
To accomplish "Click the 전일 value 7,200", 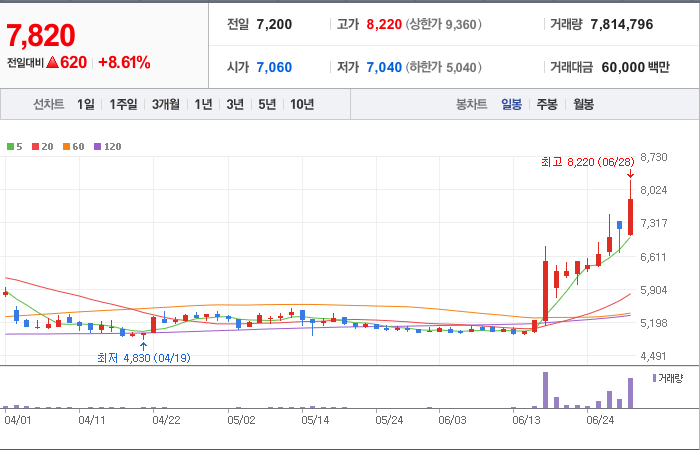I will (x=274, y=24).
